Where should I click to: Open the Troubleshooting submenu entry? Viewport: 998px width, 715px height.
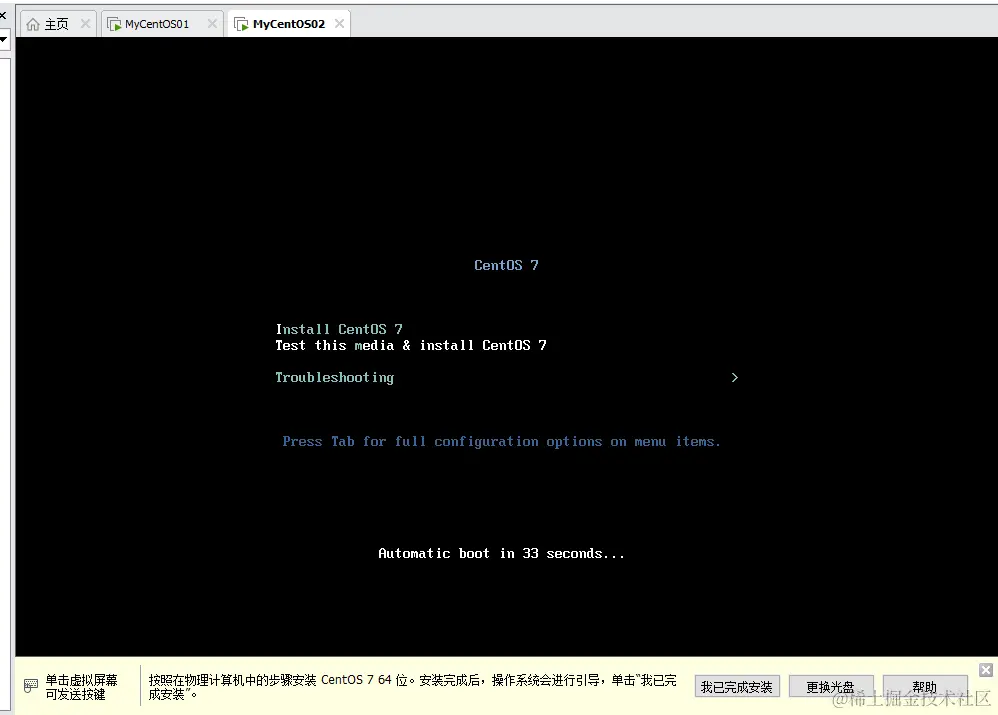[334, 378]
